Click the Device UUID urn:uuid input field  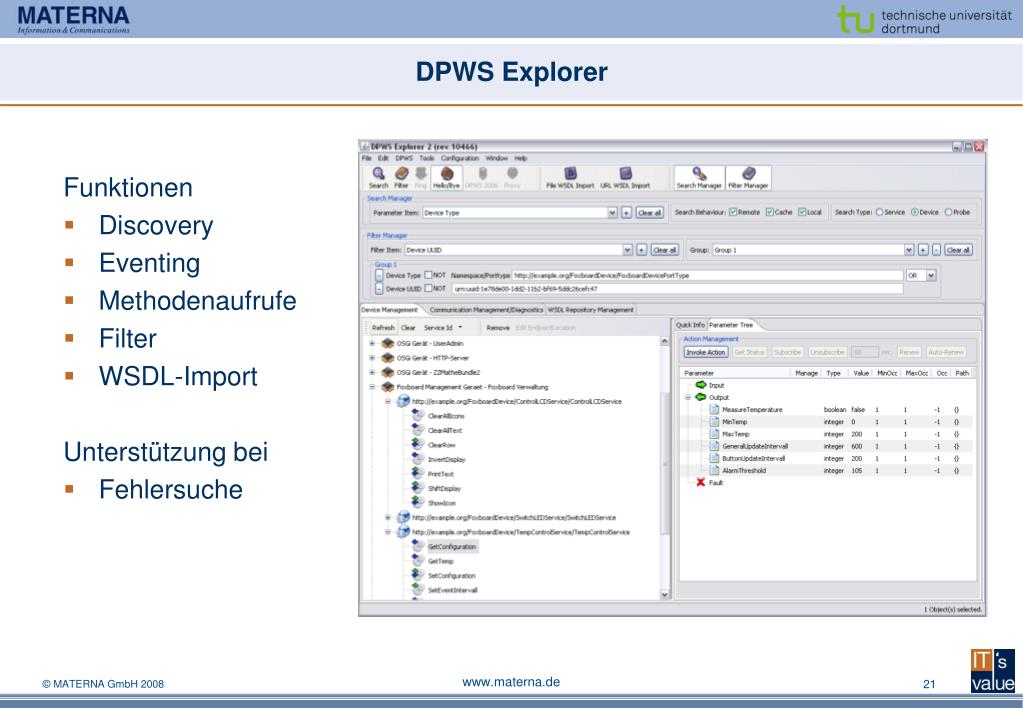point(677,288)
